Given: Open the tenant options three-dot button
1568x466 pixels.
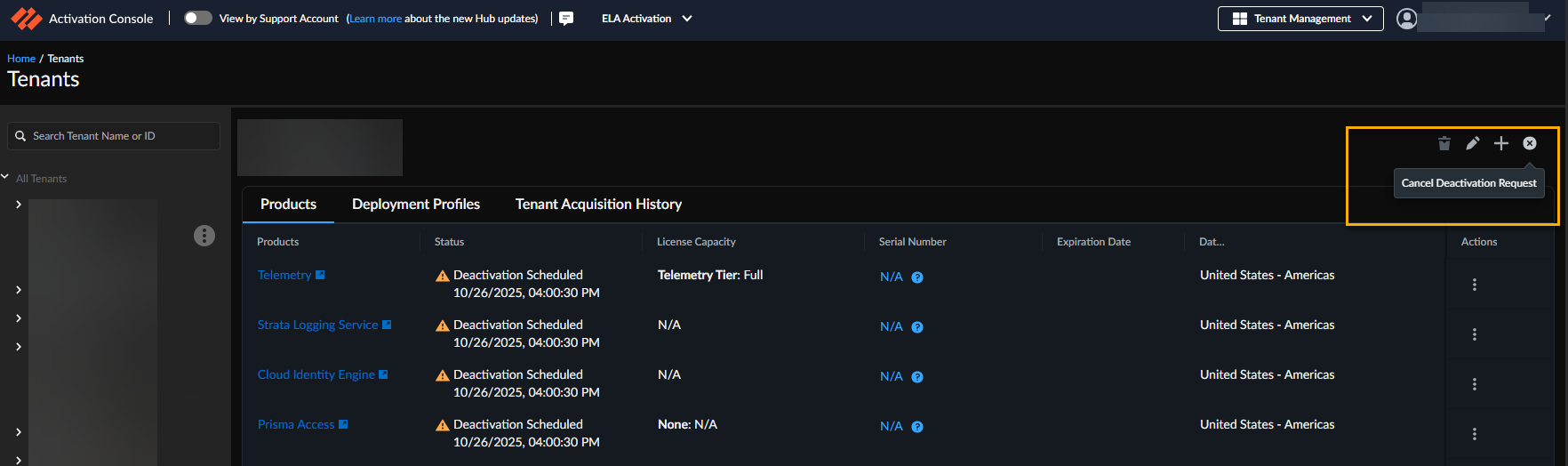Looking at the screenshot, I should click(204, 236).
